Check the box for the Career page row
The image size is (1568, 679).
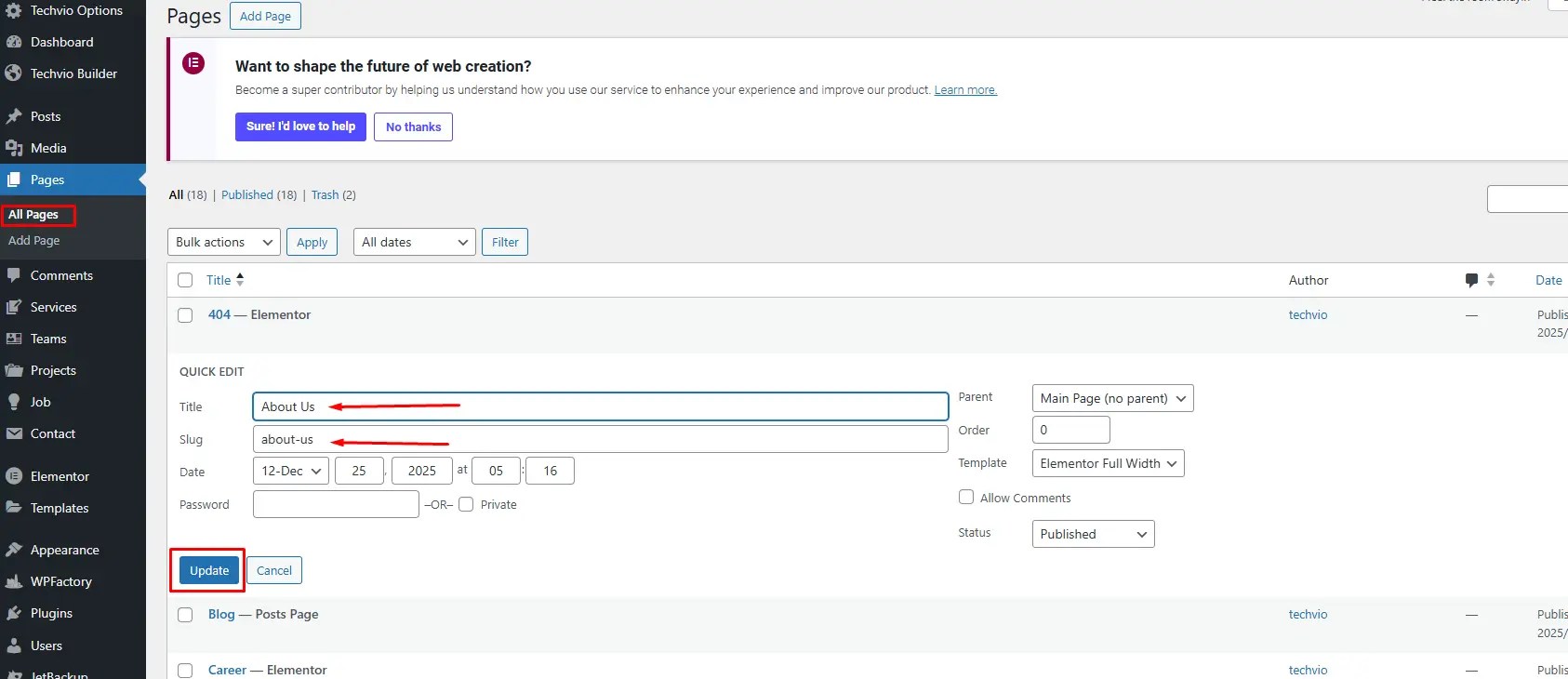(185, 671)
